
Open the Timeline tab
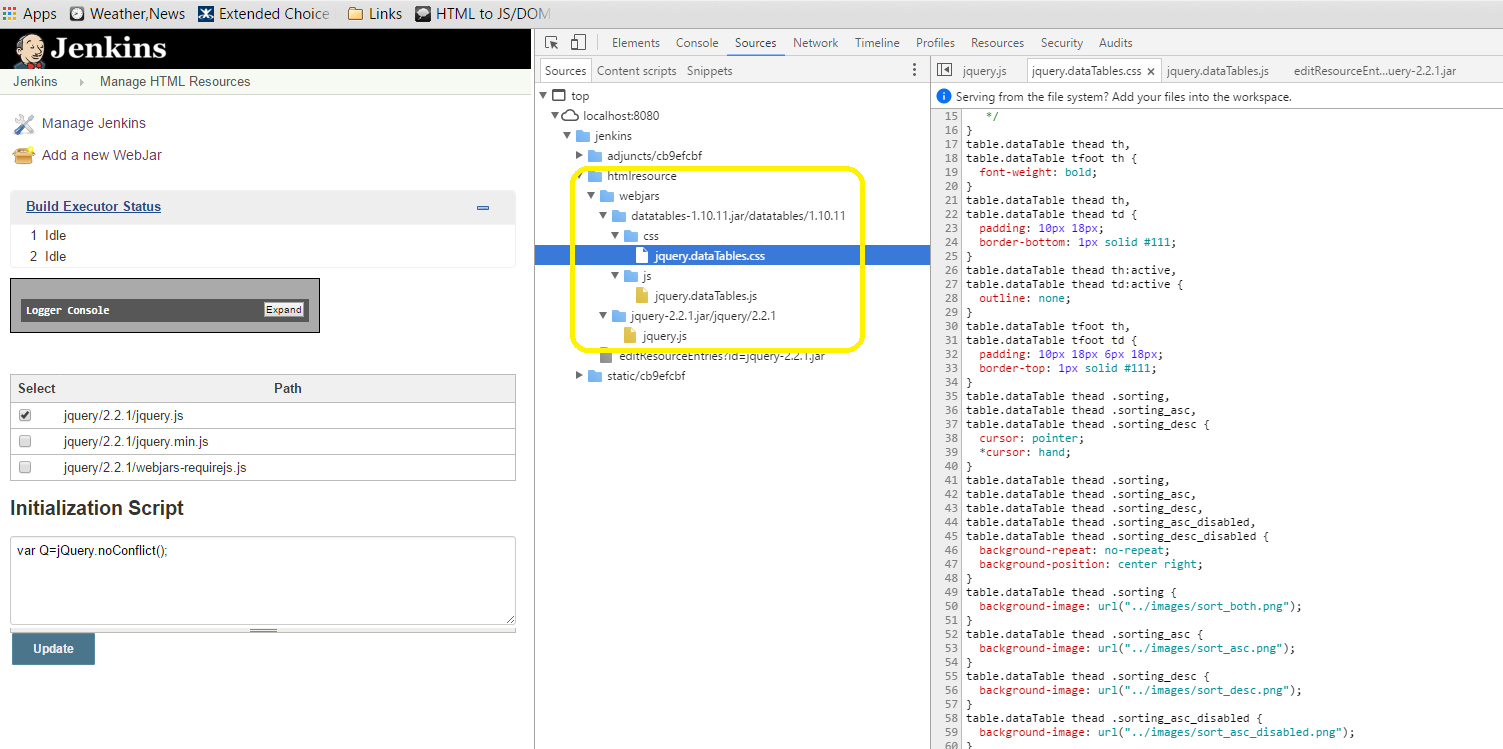(877, 43)
